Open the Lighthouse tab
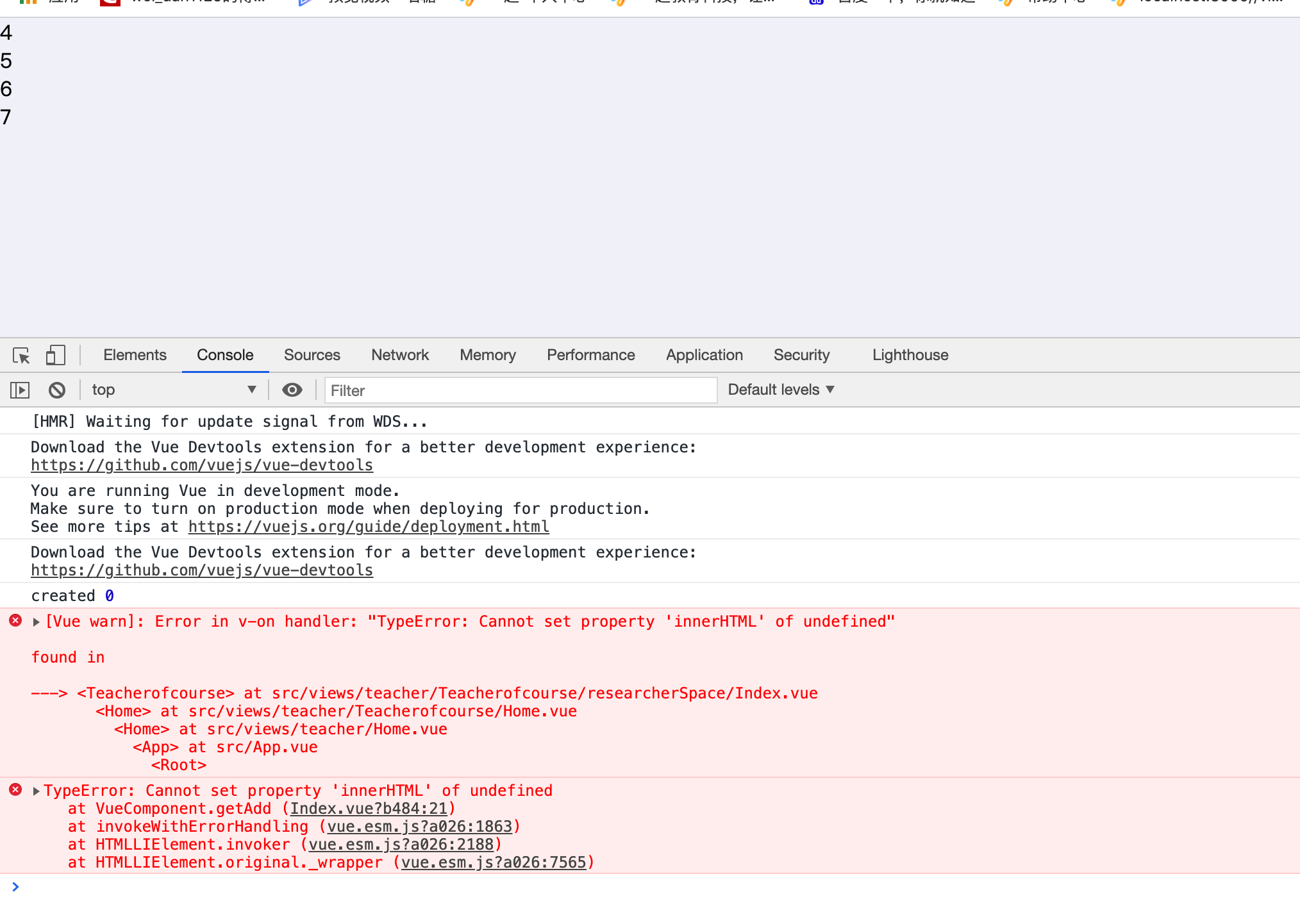This screenshot has width=1300, height=924. pyautogui.click(x=910, y=355)
